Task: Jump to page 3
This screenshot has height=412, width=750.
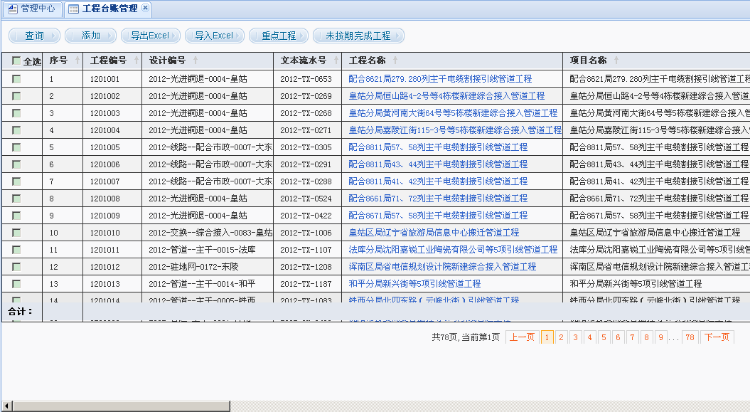Action: click(575, 337)
